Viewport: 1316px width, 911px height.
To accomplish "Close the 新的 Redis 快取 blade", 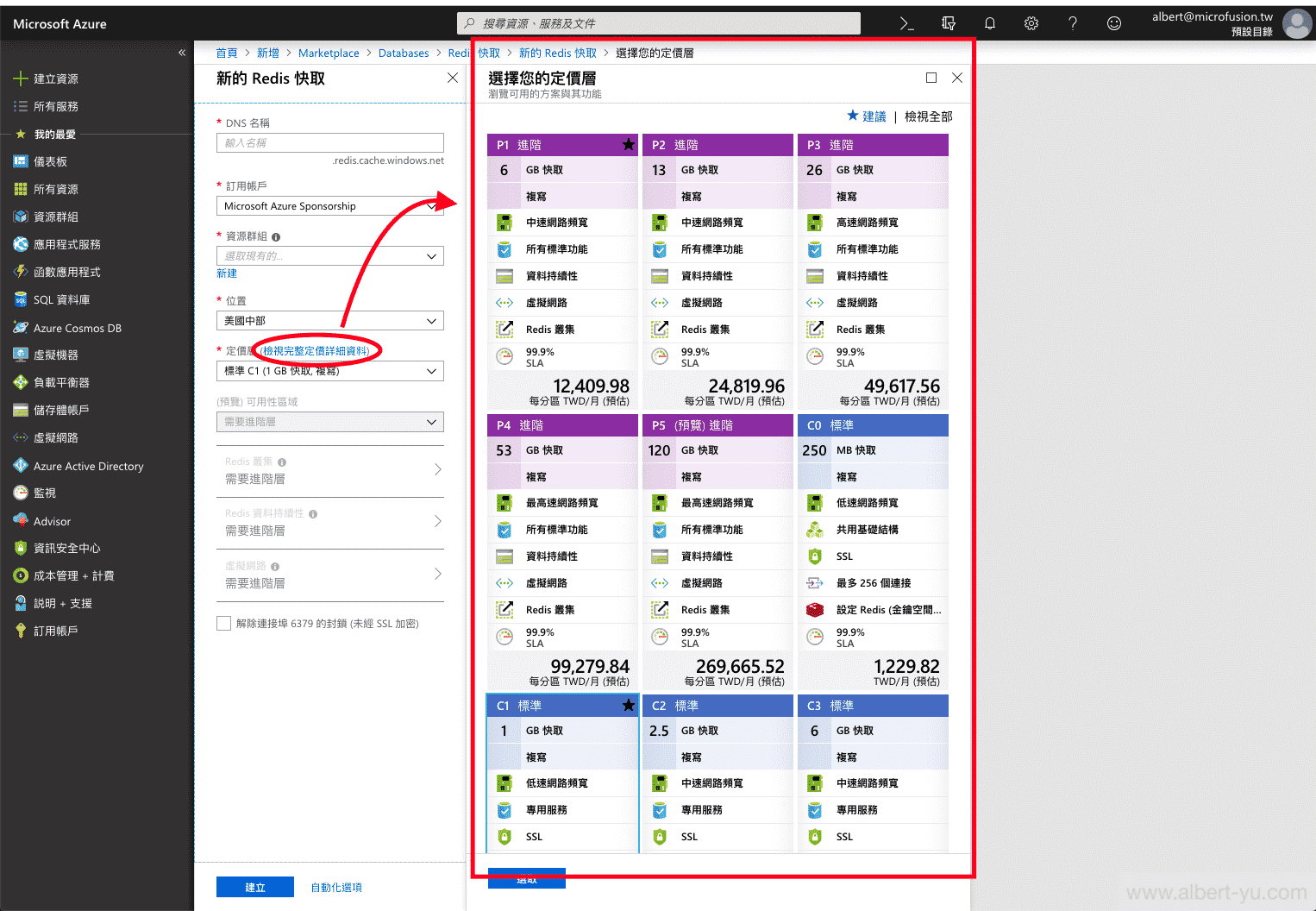I will point(453,78).
